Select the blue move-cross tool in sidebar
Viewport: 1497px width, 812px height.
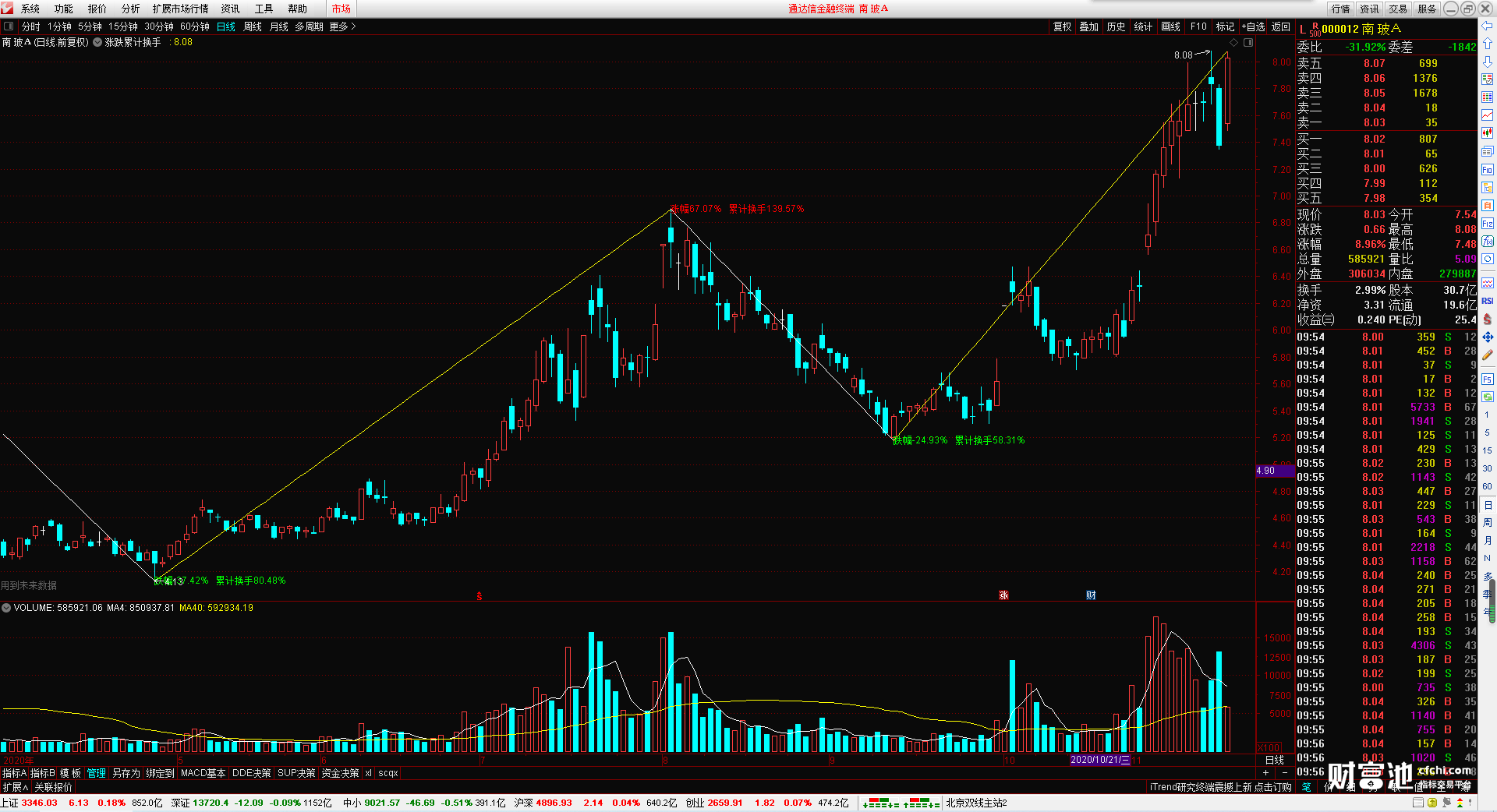pyautogui.click(x=1488, y=337)
